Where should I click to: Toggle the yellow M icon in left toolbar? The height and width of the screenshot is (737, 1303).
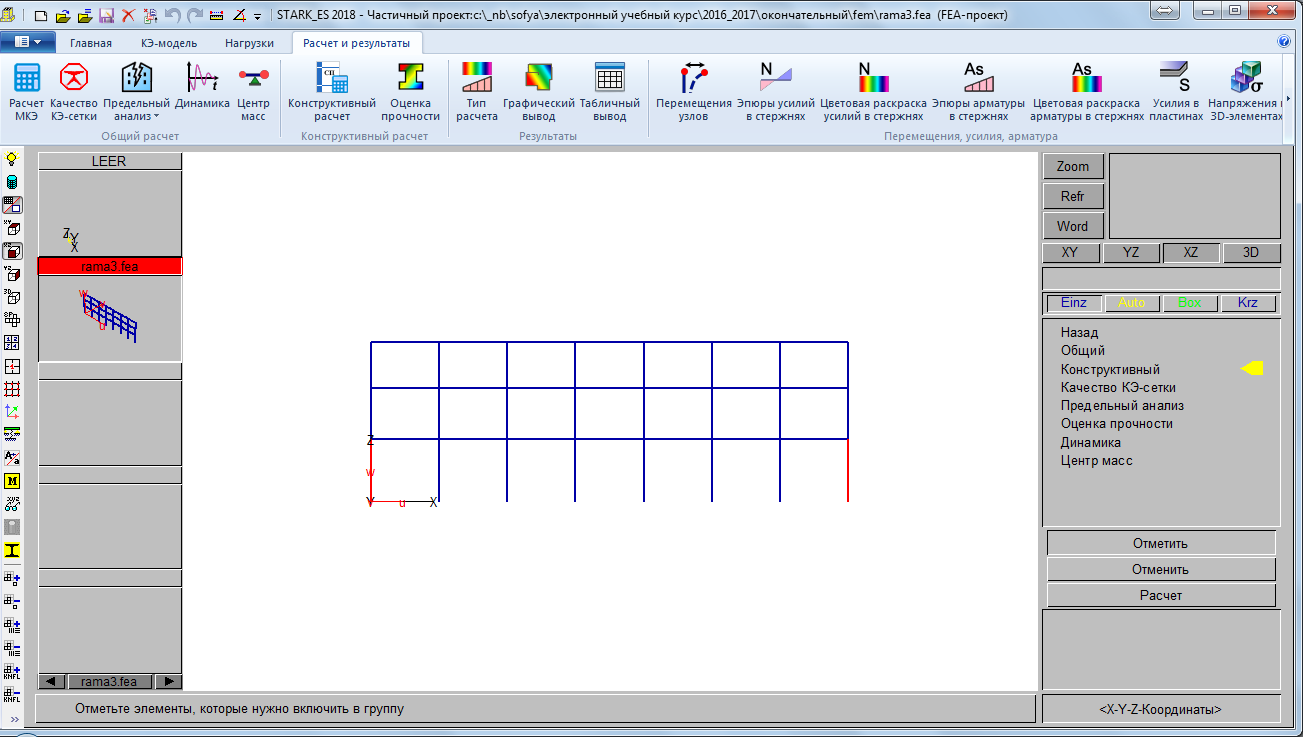pos(12,481)
